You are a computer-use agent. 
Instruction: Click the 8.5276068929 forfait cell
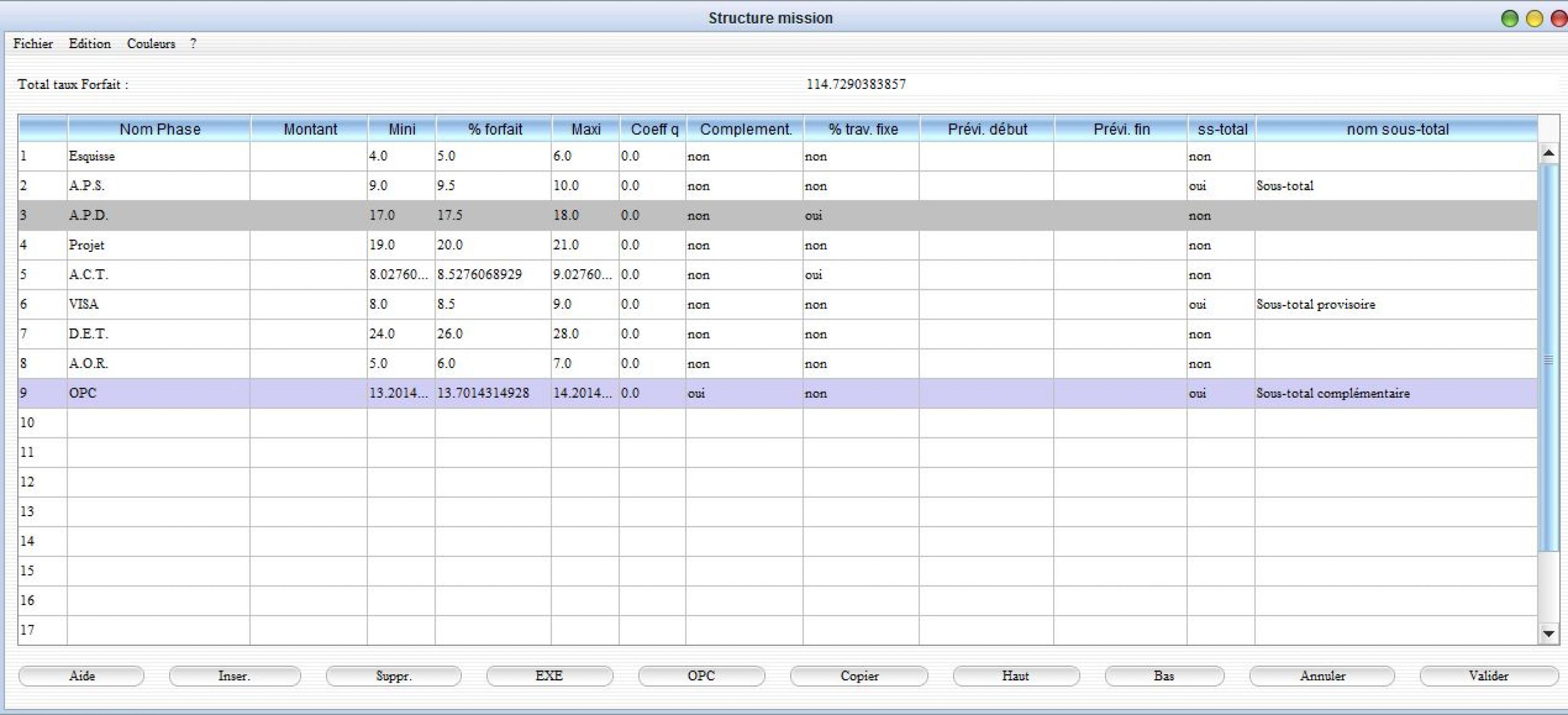click(x=493, y=275)
